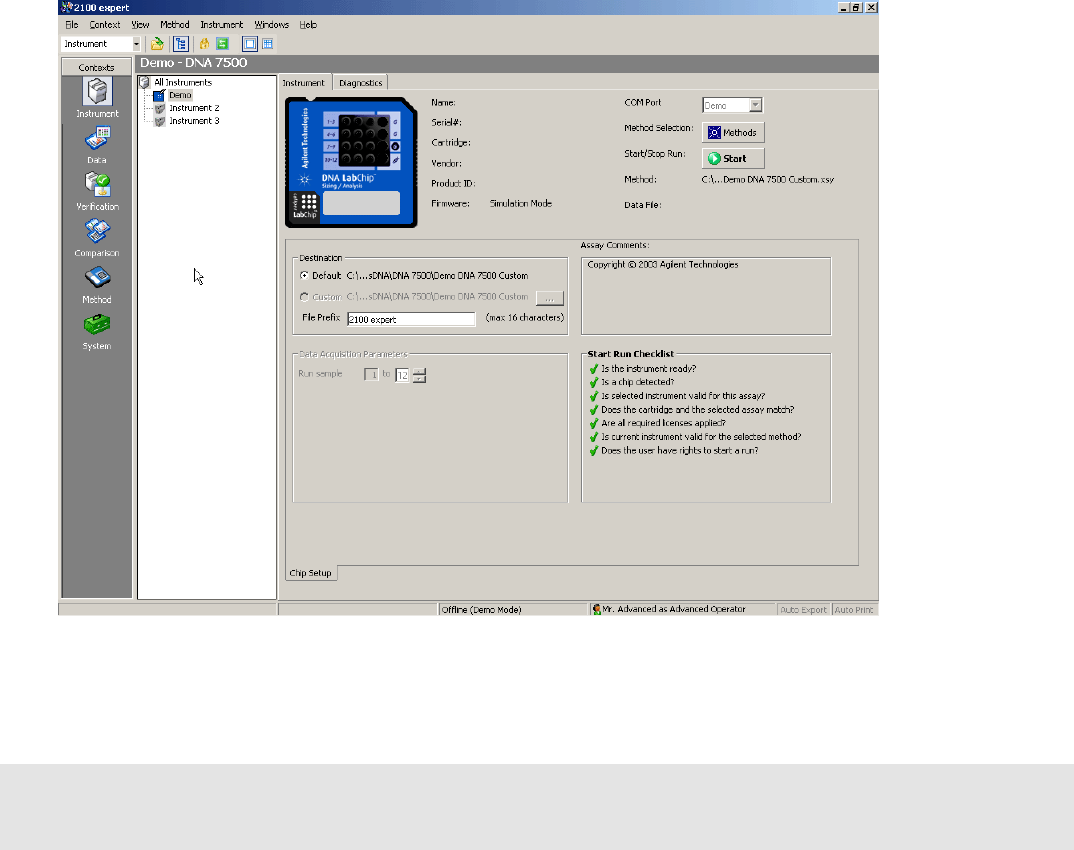This screenshot has width=1074, height=850.
Task: Select All Instruments tree root
Action: (x=183, y=82)
